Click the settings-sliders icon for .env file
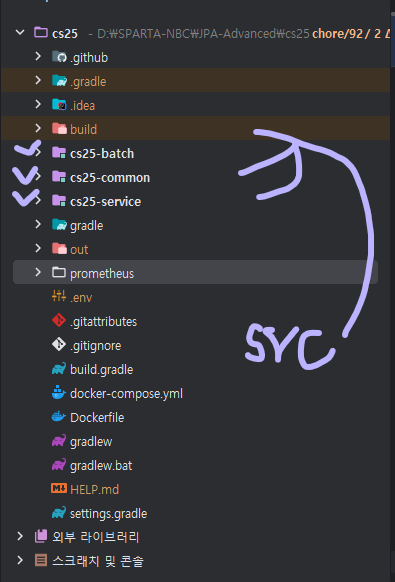 tap(59, 297)
